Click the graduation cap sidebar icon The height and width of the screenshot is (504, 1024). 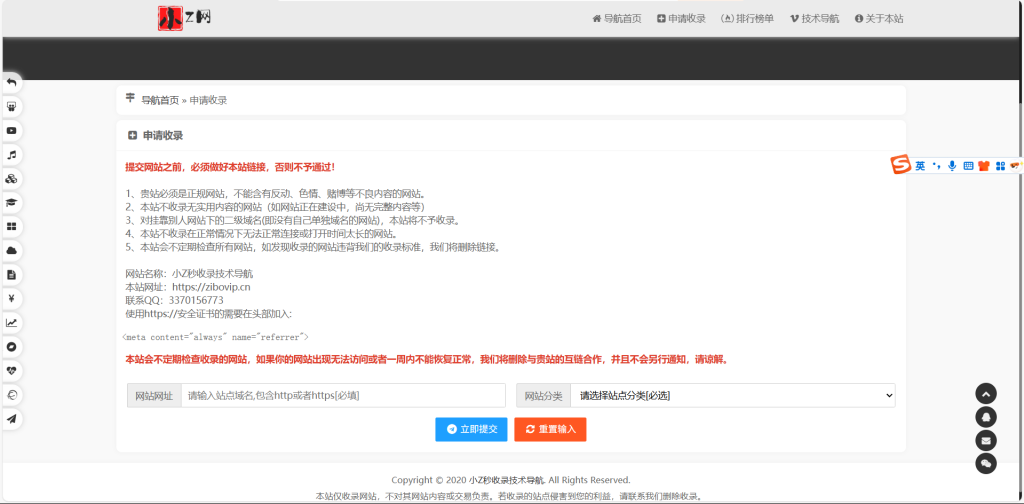click(12, 202)
